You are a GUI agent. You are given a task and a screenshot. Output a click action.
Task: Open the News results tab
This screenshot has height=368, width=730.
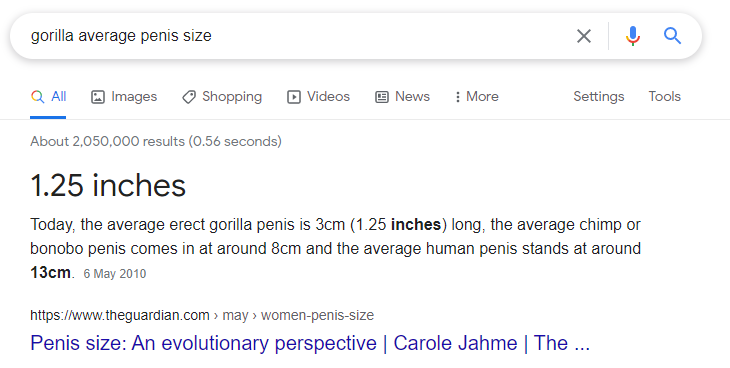(x=402, y=96)
